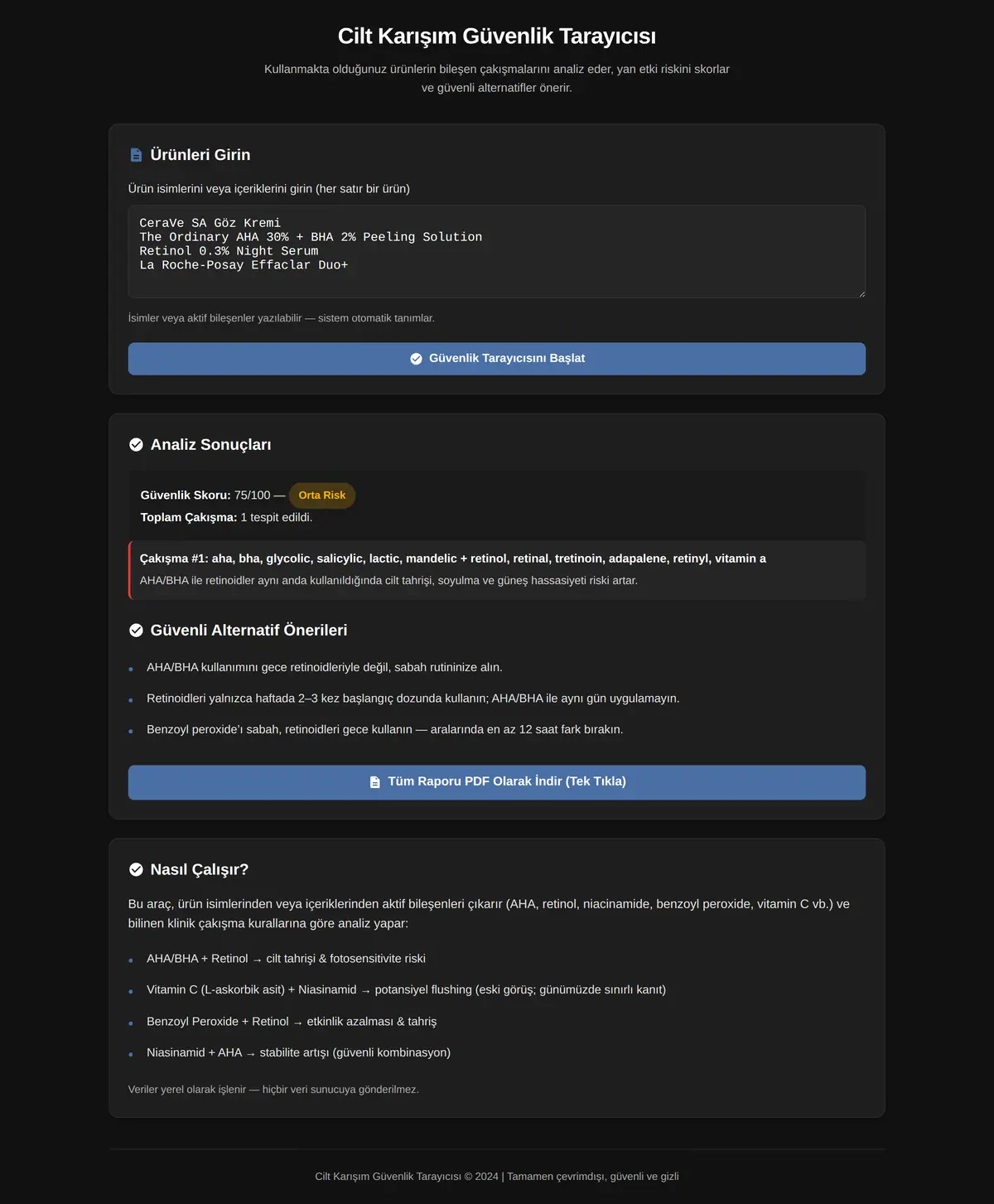
Task: Click the document icon beside Ürünleri Girin
Action: coord(136,155)
